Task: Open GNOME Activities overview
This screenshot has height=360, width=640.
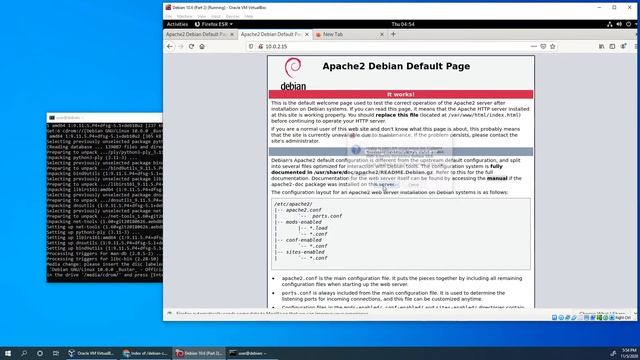Action: pos(177,24)
